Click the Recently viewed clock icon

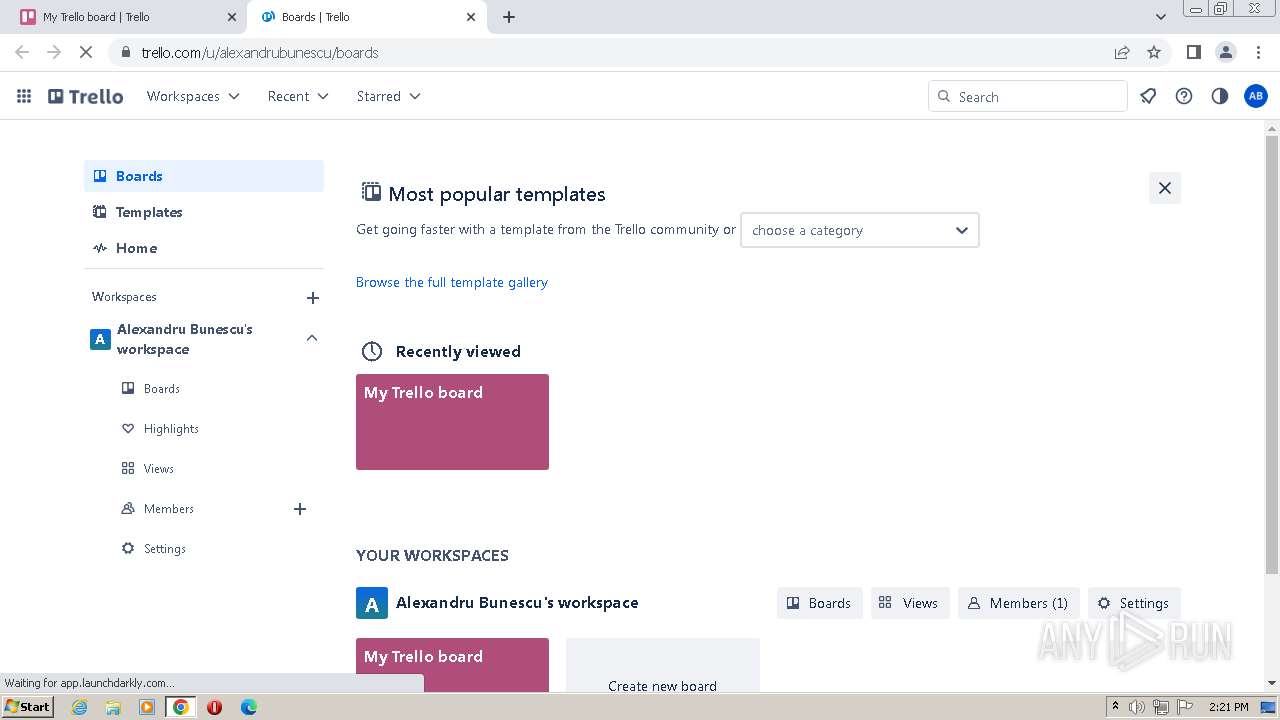[x=372, y=351]
